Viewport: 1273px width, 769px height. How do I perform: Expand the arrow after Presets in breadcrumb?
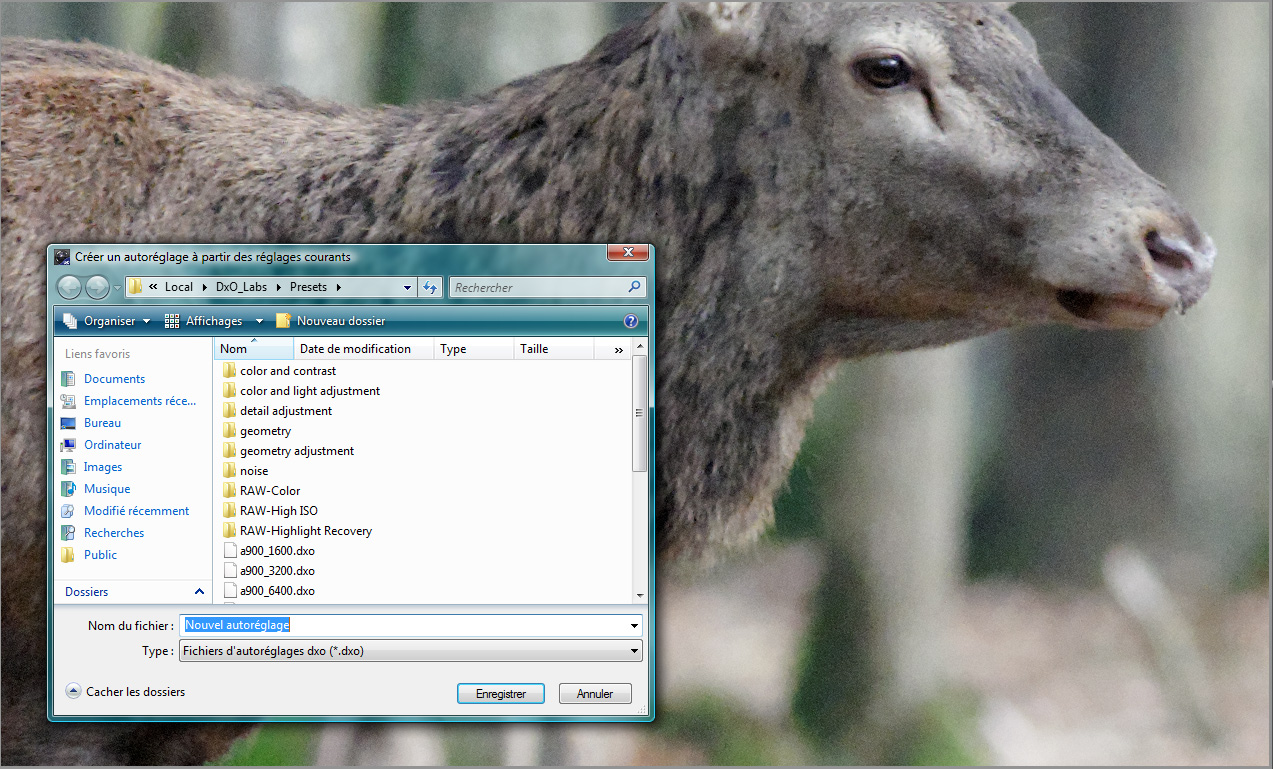(338, 287)
